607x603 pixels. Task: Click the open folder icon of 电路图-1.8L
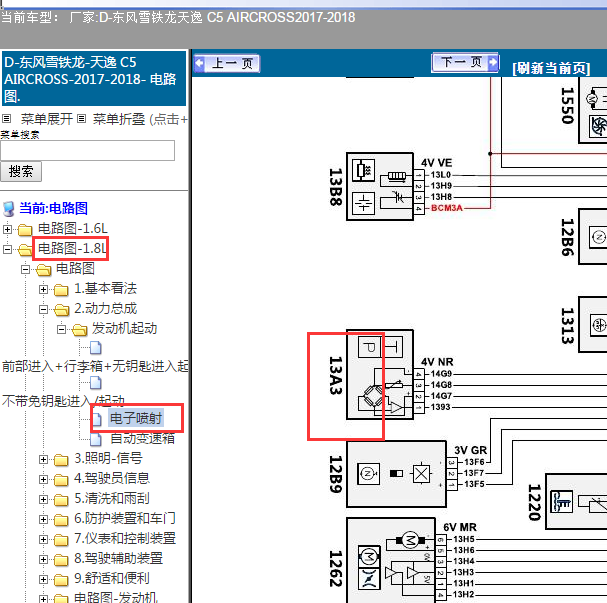[x=25, y=250]
